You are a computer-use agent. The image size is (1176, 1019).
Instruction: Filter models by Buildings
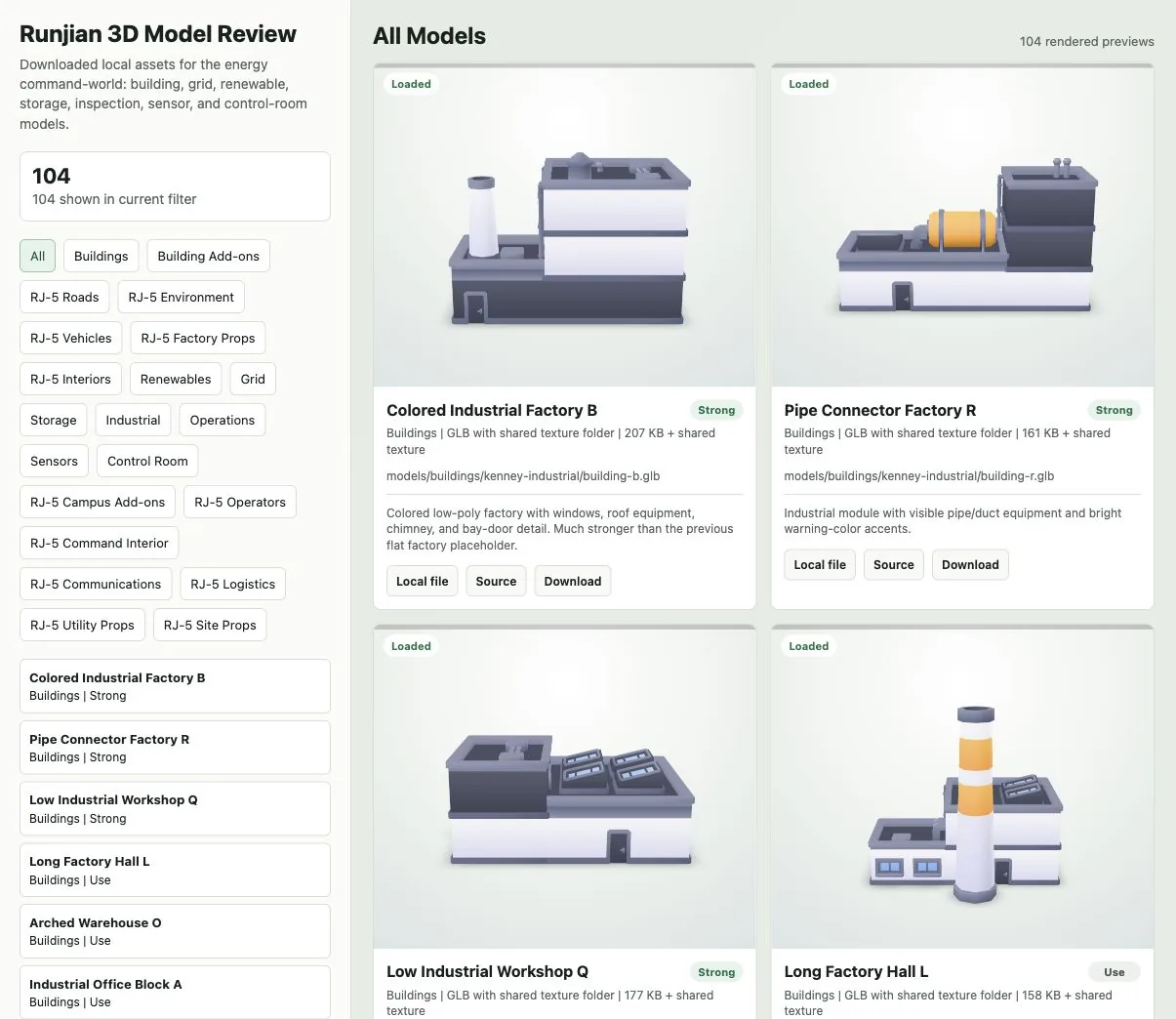(101, 256)
